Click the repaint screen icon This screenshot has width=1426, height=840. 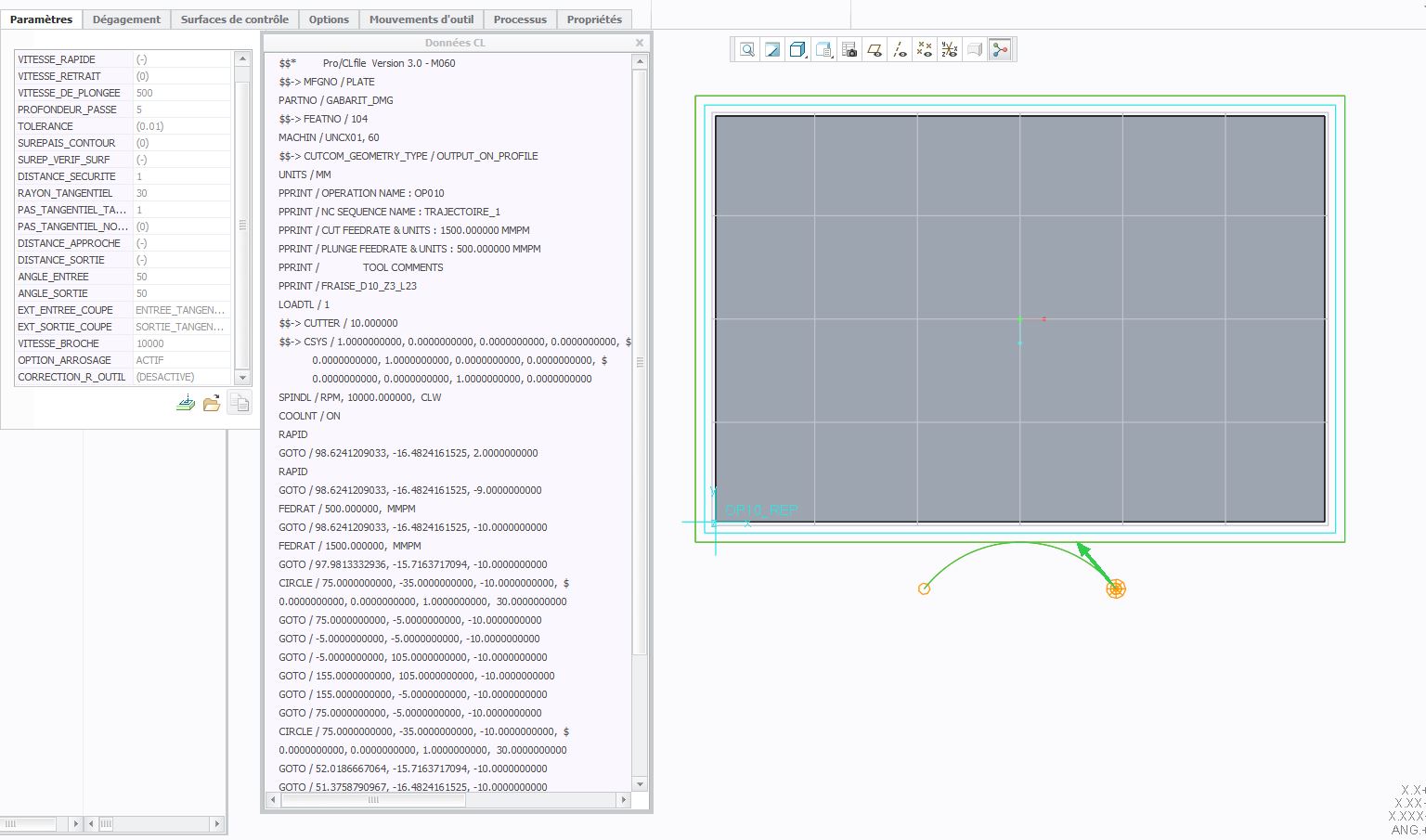pos(772,50)
